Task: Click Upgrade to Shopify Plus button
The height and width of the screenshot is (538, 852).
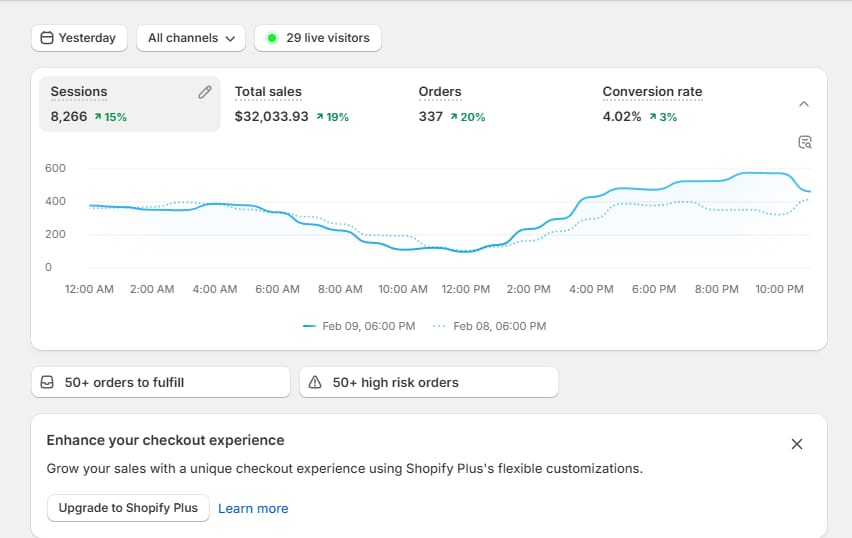Action: (x=128, y=508)
